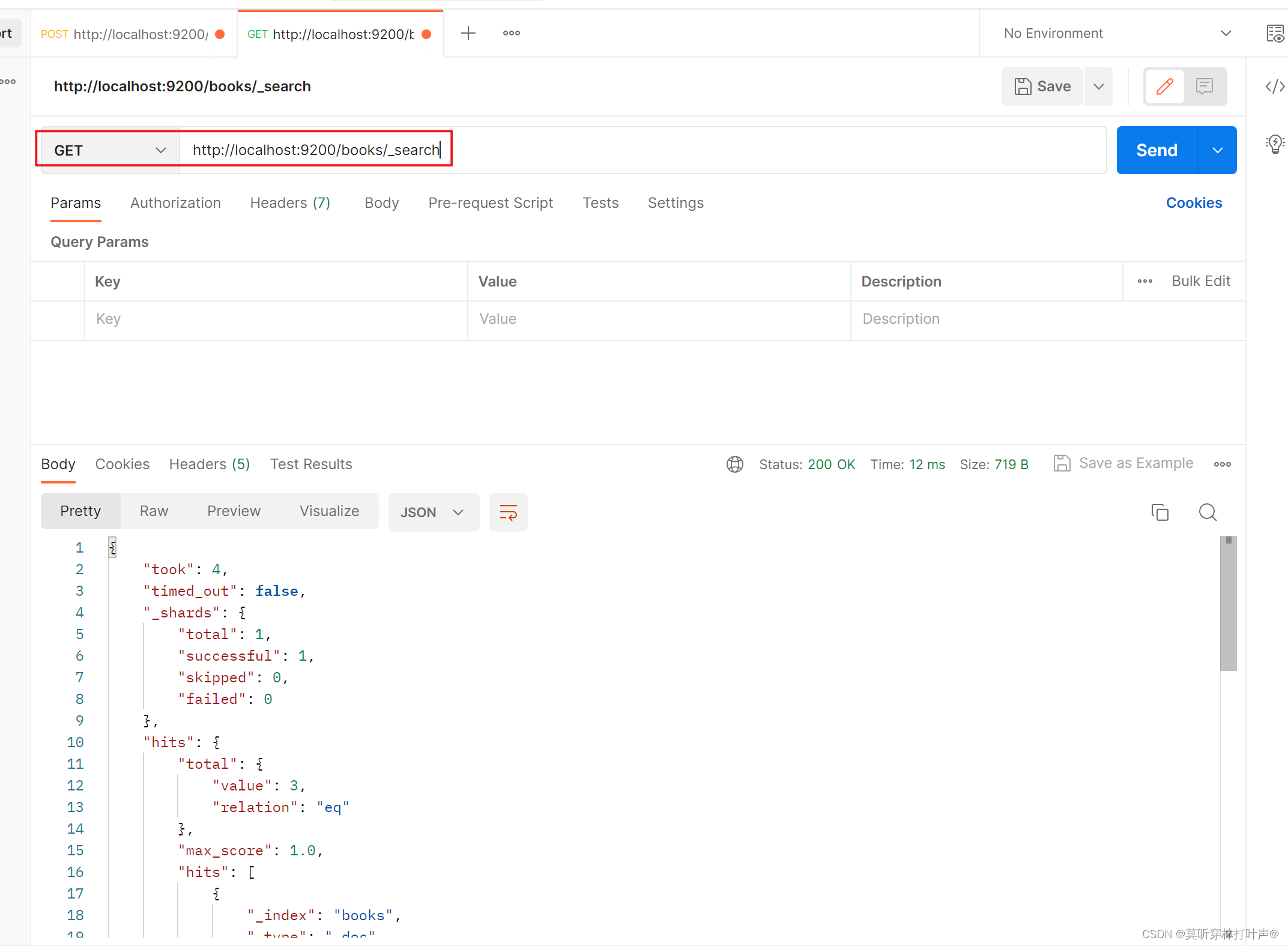Open the comments icon beside pencil
The width and height of the screenshot is (1288, 946).
[1204, 86]
